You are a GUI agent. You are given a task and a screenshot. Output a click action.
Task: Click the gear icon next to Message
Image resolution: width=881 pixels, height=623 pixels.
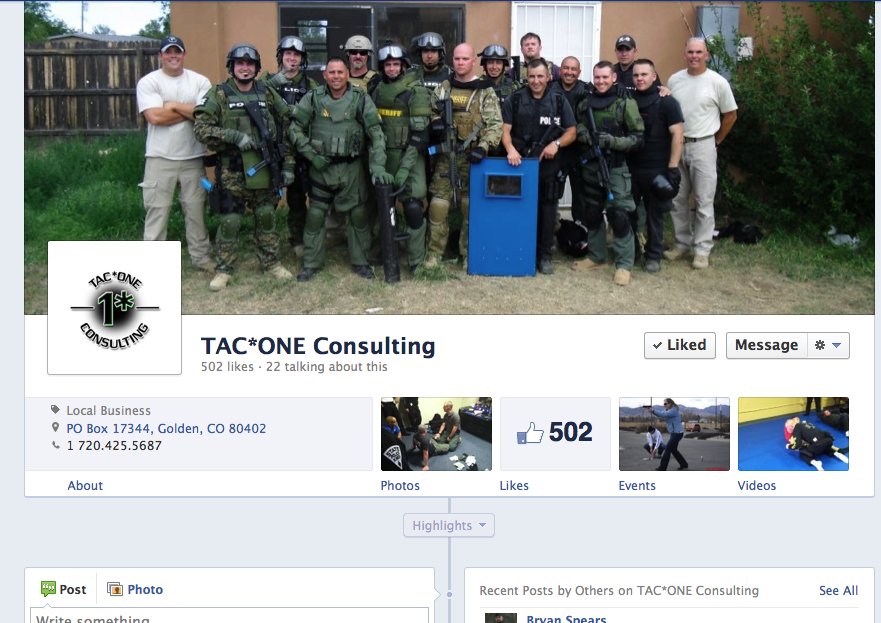820,345
